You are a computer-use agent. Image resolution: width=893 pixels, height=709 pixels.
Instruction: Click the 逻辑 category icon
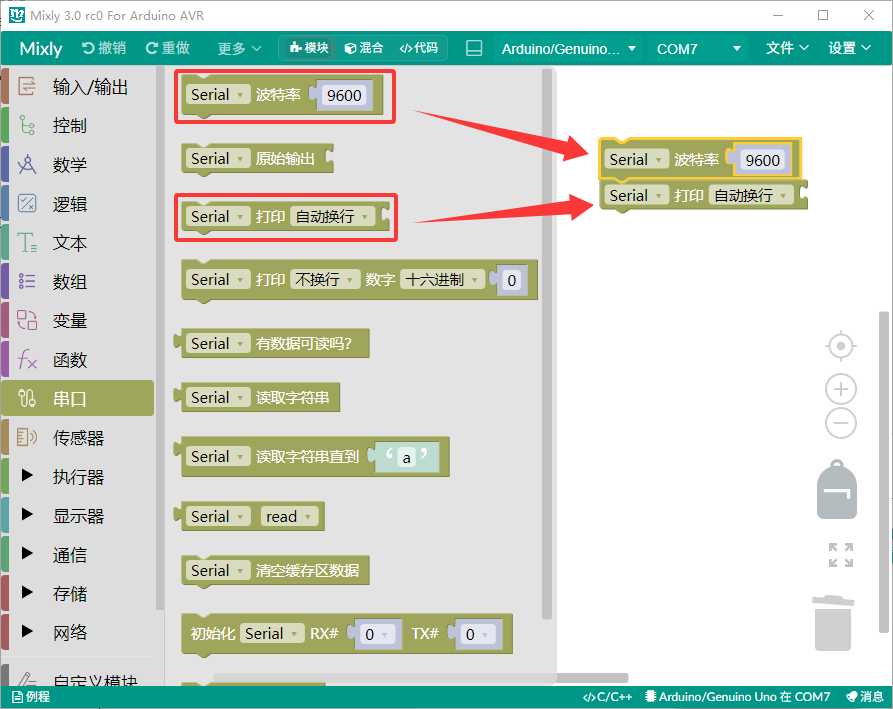coord(27,203)
